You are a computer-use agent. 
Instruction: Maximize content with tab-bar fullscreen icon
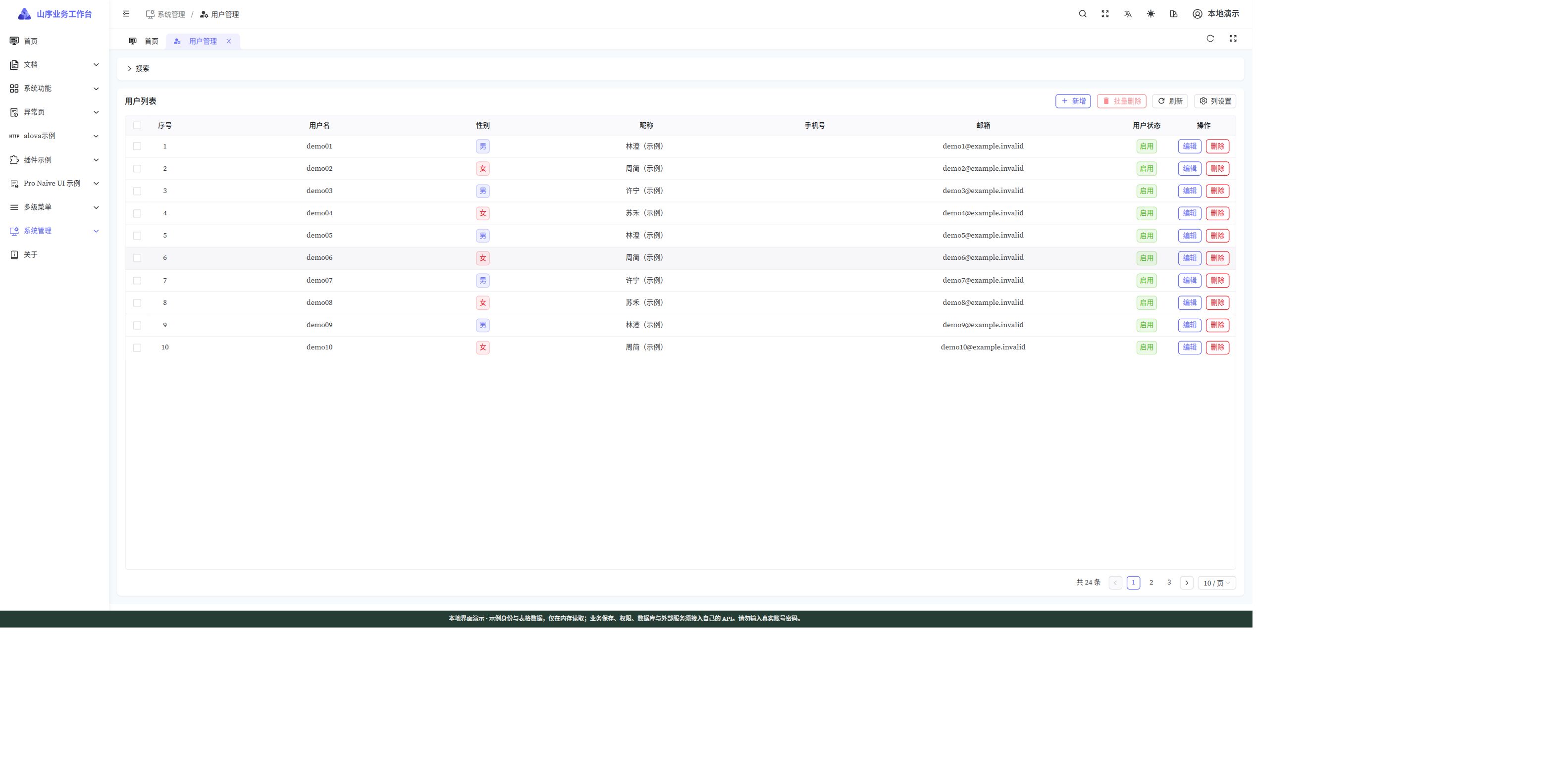(x=1233, y=38)
